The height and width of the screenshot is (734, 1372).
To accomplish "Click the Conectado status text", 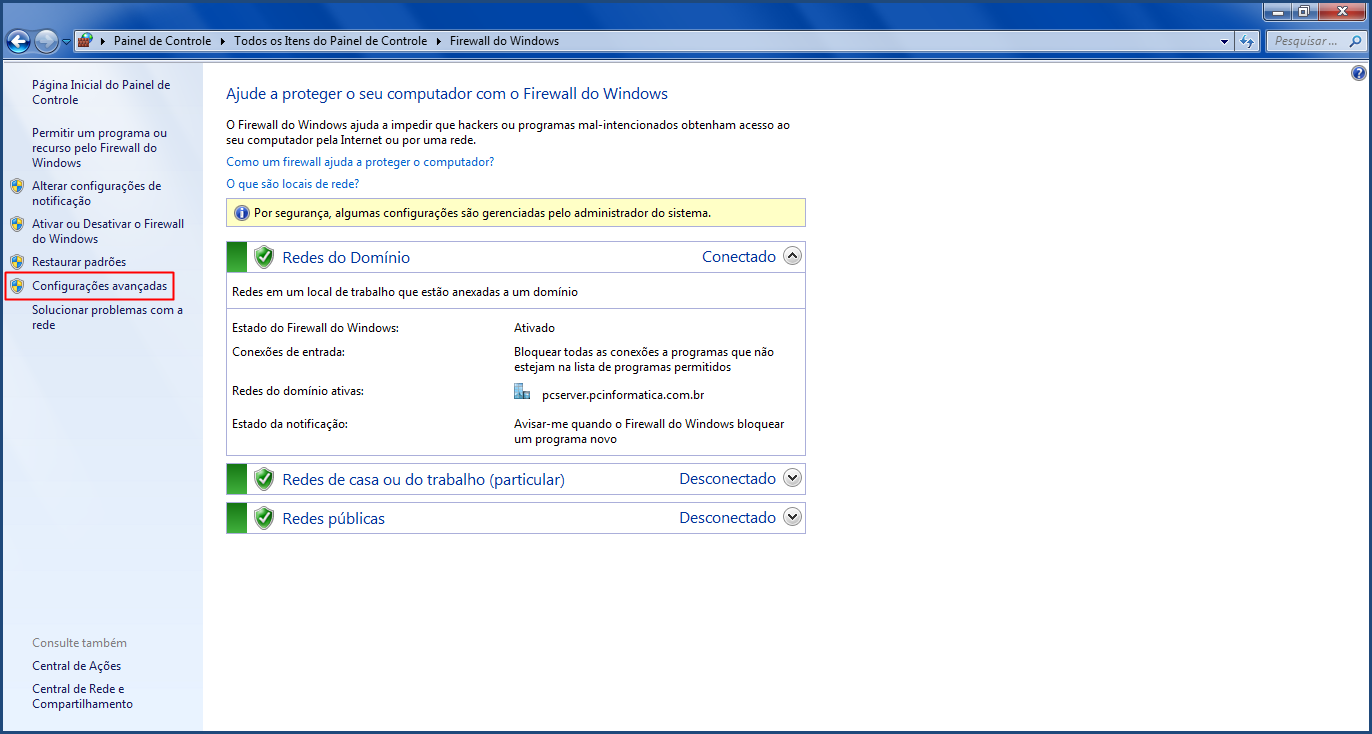I will click(x=739, y=257).
